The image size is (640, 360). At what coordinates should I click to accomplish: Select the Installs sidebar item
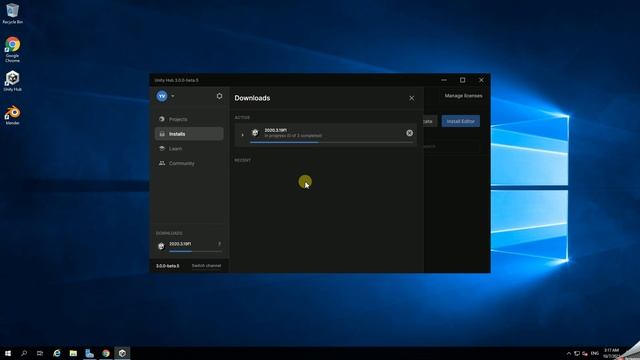(189, 134)
